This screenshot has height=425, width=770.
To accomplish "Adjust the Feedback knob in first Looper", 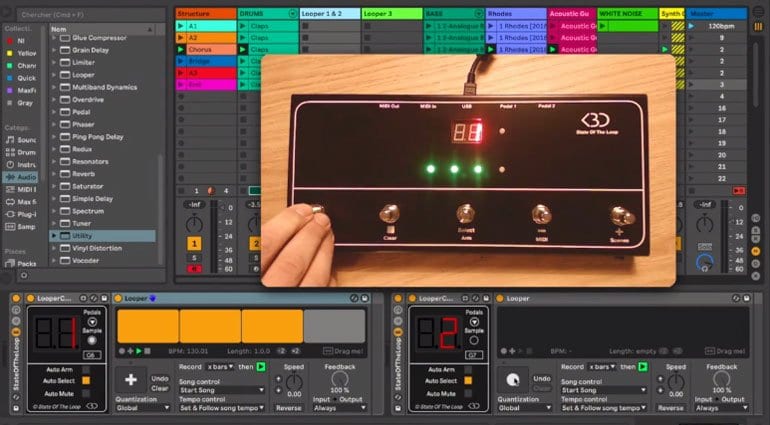I will point(339,379).
